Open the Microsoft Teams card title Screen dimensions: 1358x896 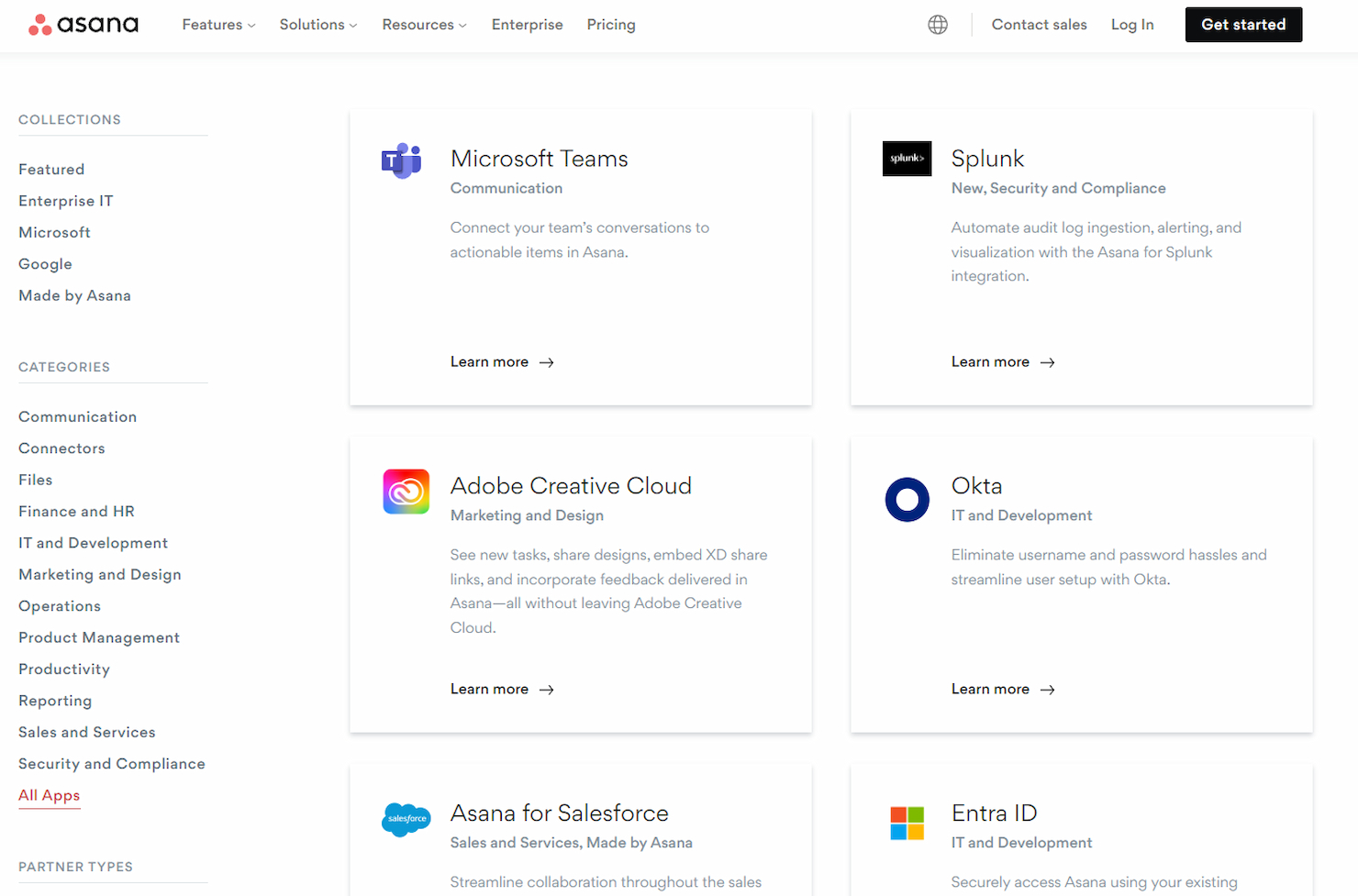coord(540,159)
